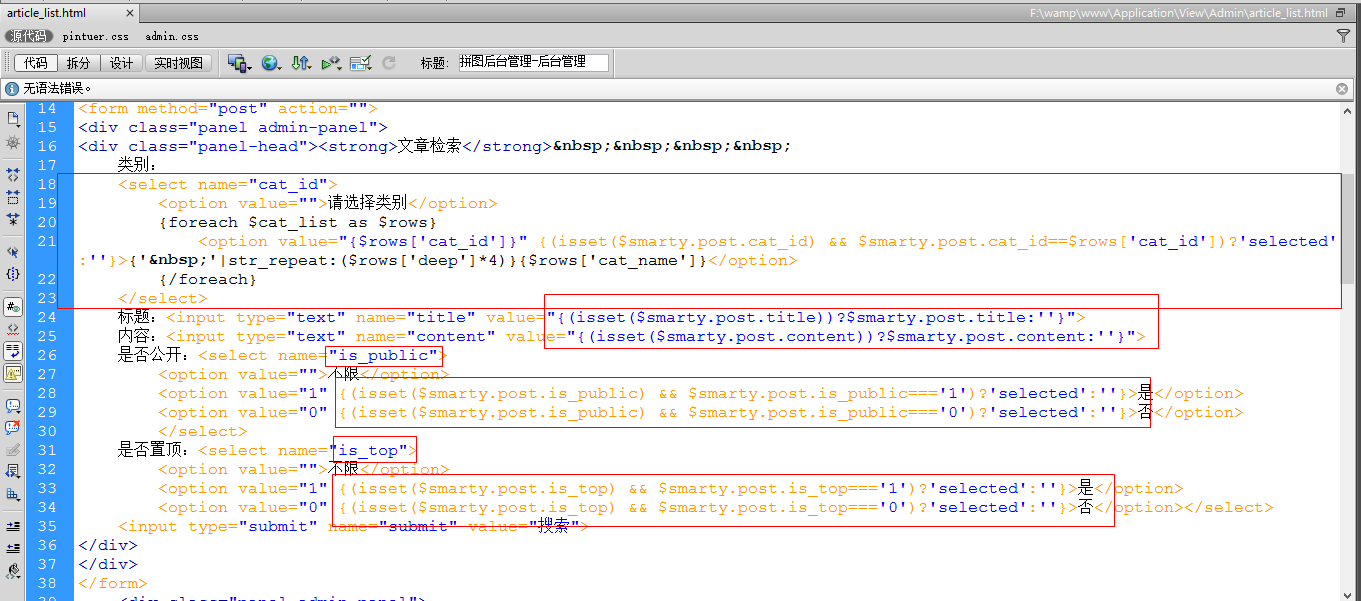
Task: Click the Open Documents icon in coding toolbar
Action: coord(13,119)
